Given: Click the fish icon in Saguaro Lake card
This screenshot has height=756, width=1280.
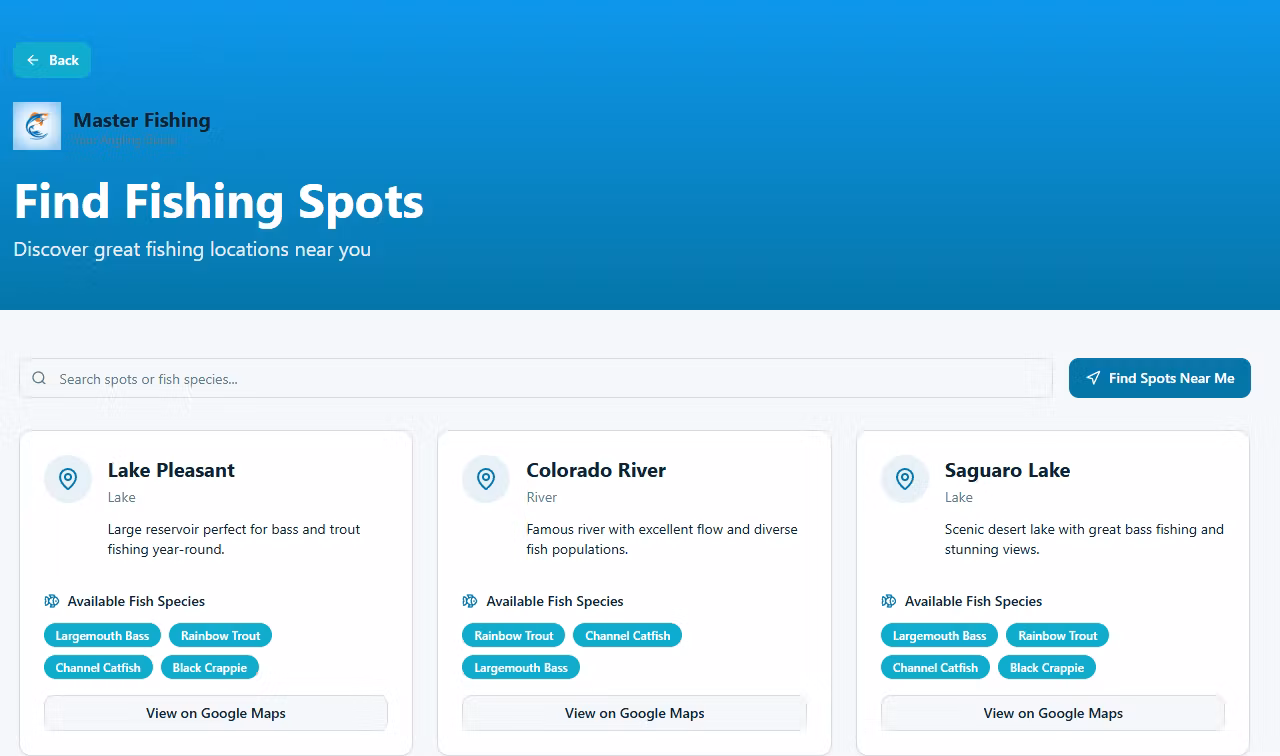Looking at the screenshot, I should pos(889,601).
